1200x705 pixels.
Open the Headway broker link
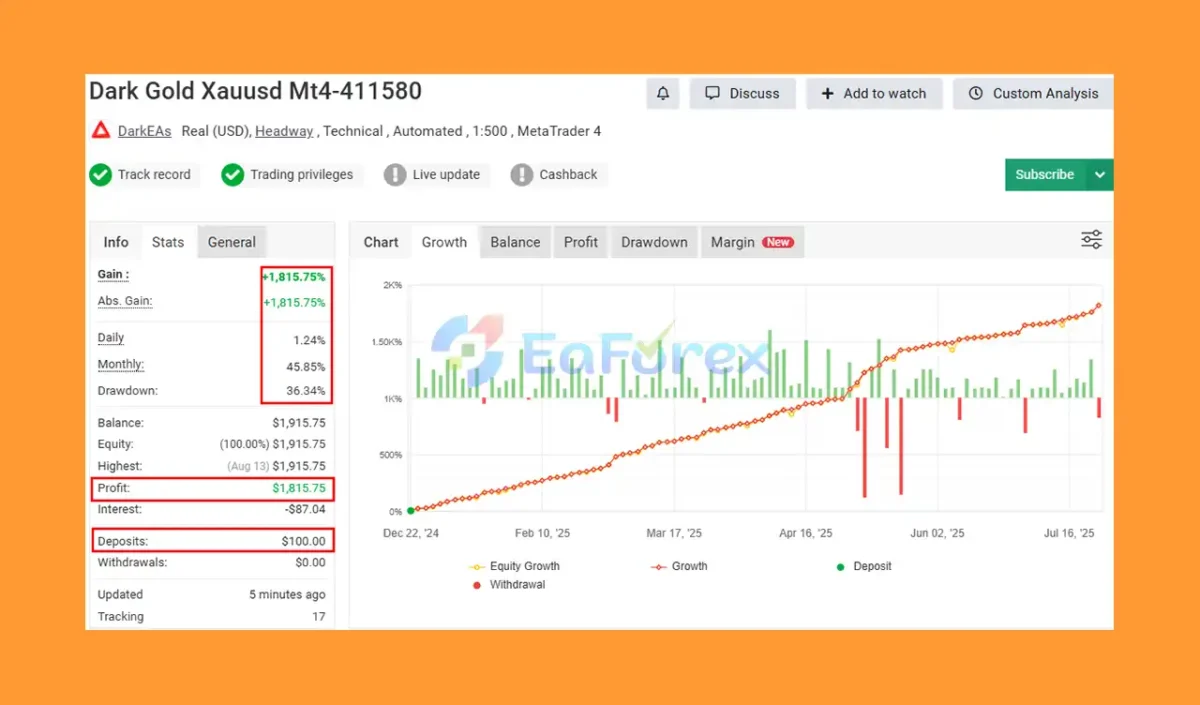284,131
